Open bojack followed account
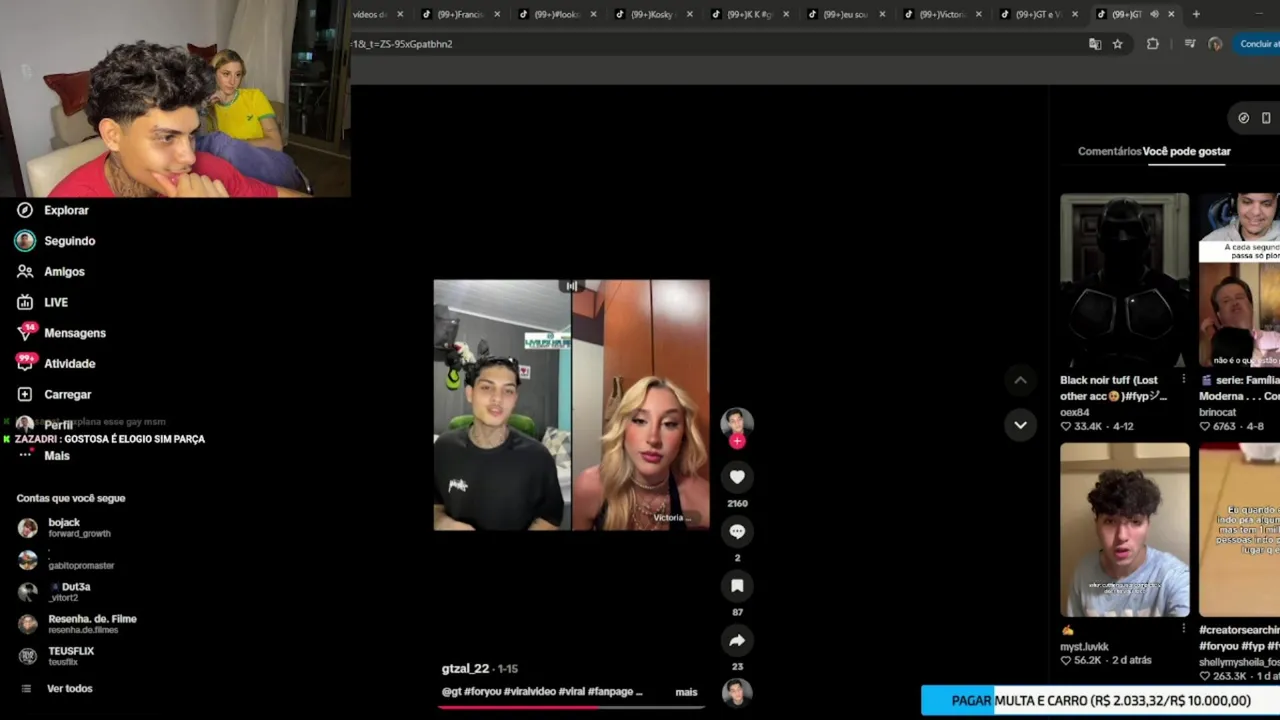The width and height of the screenshot is (1280, 720). (x=64, y=527)
